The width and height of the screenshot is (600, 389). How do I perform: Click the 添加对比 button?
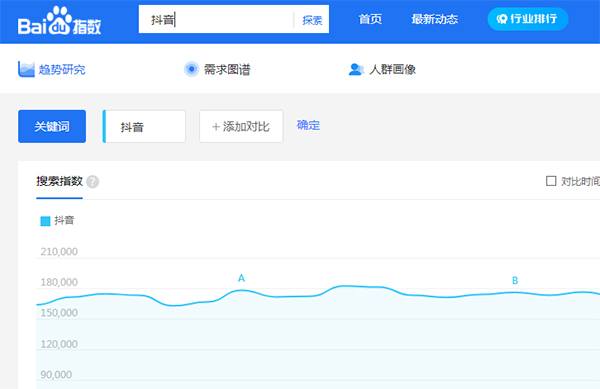coord(241,126)
